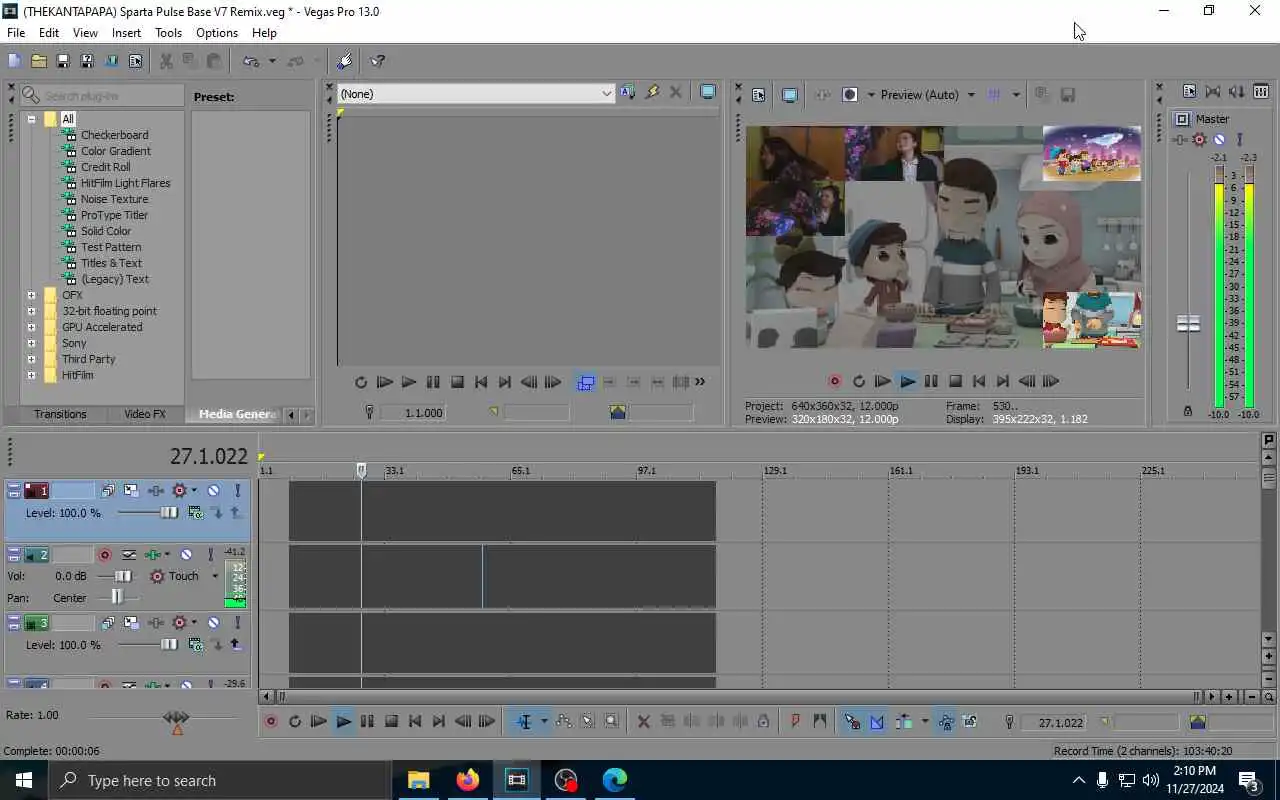Open the File menu

click(x=16, y=33)
